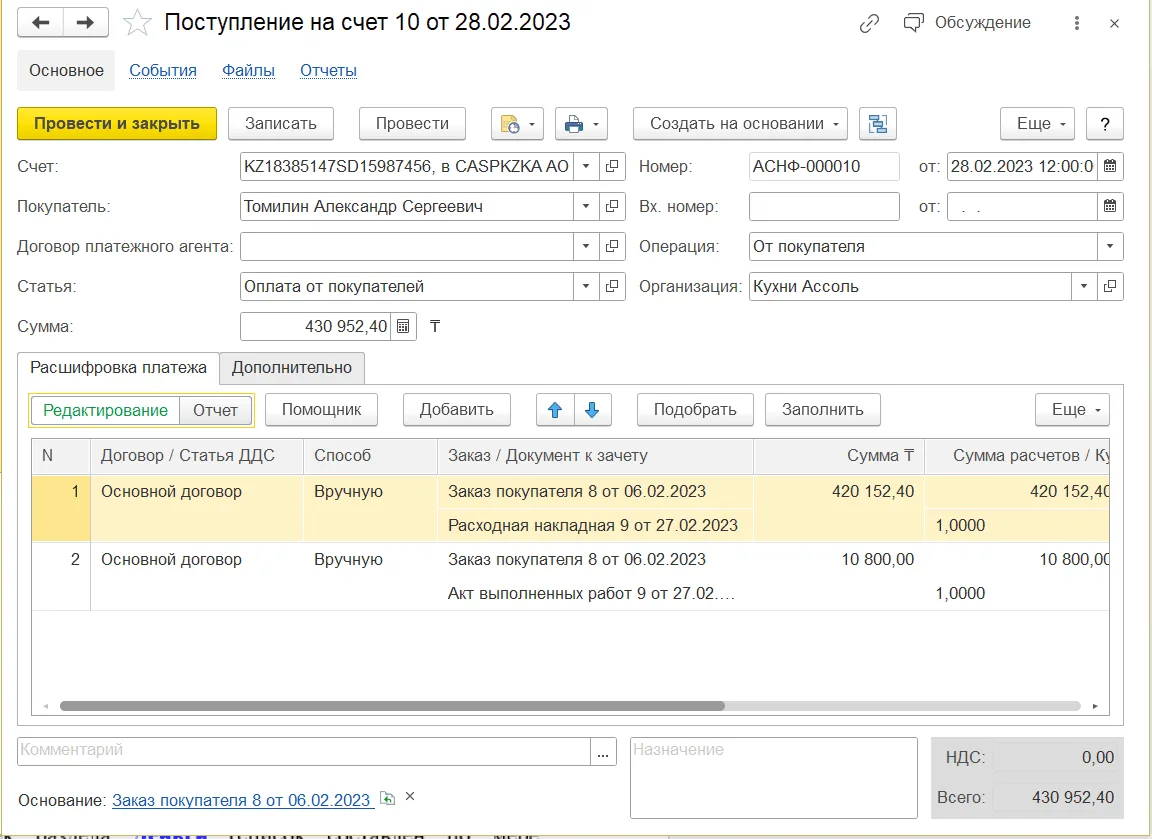1152x839 pixels.
Task: Add document to favorites with star icon
Action: 137,23
